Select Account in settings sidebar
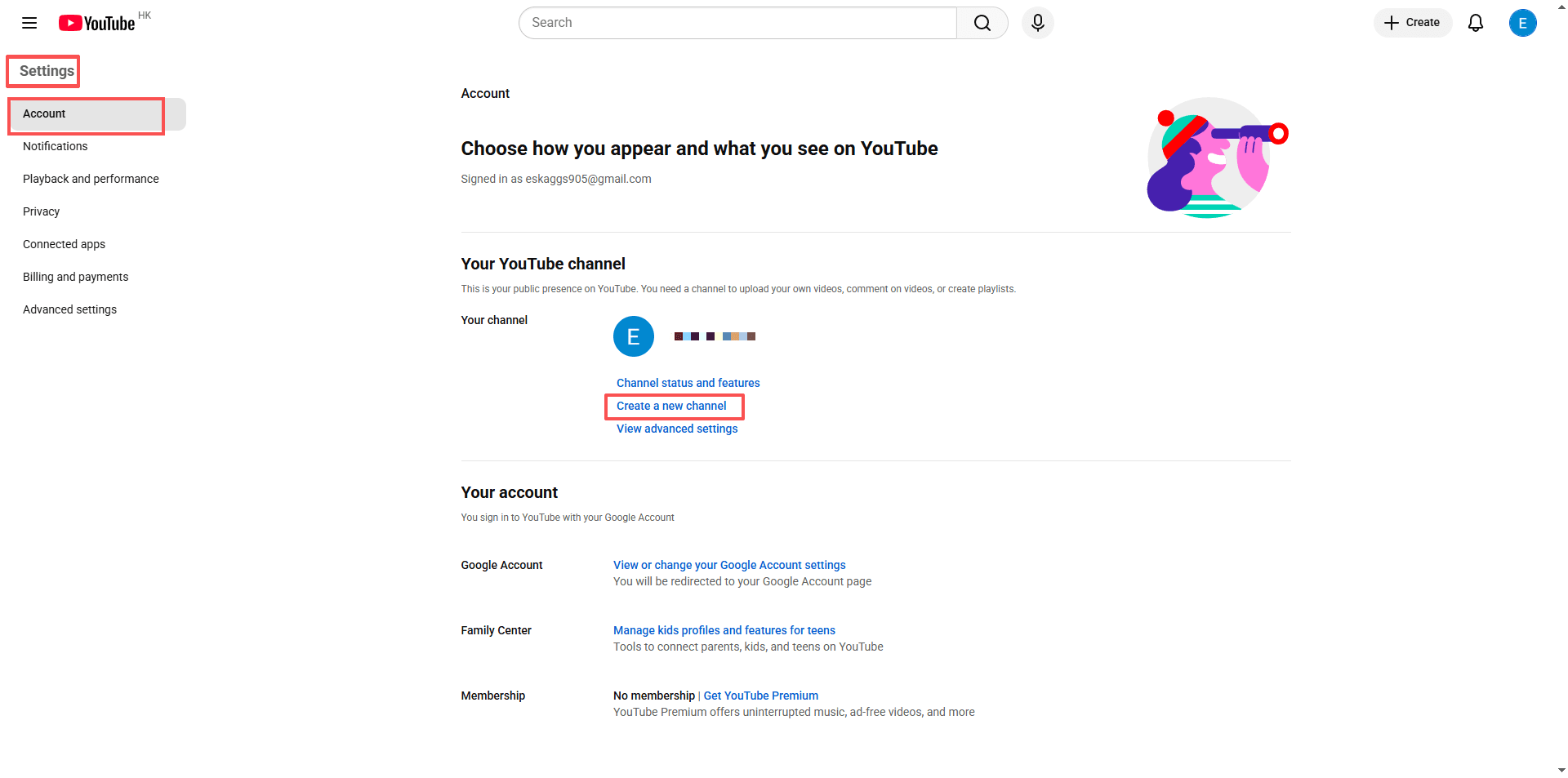Screen dimensions: 1568x778 (97, 114)
